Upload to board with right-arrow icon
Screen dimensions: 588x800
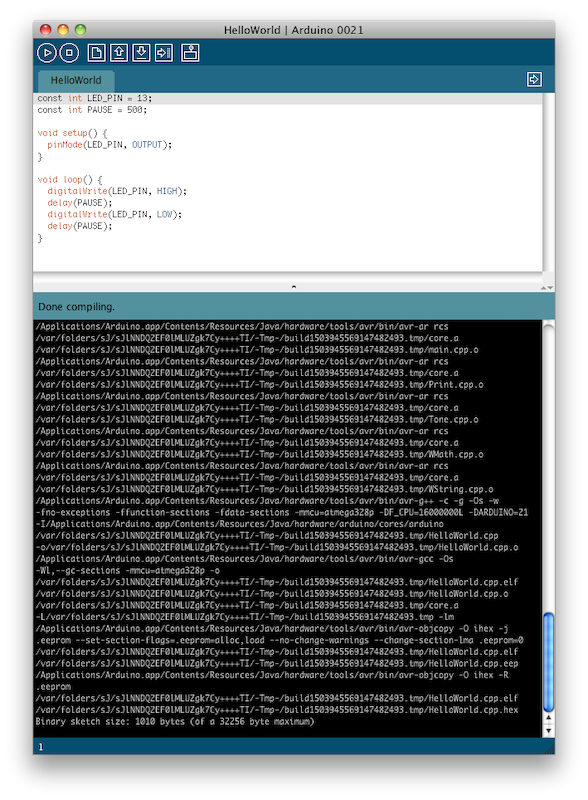click(x=164, y=53)
